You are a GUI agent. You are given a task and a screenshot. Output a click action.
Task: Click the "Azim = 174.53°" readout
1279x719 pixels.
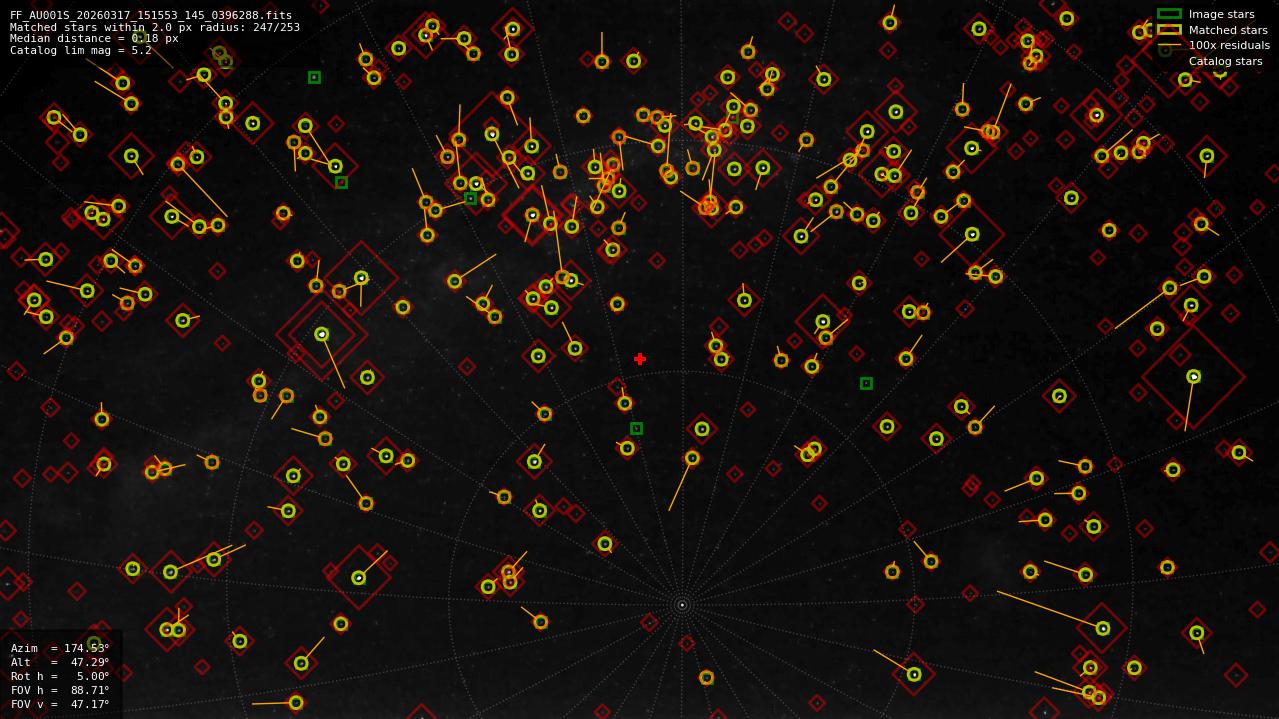click(x=60, y=648)
